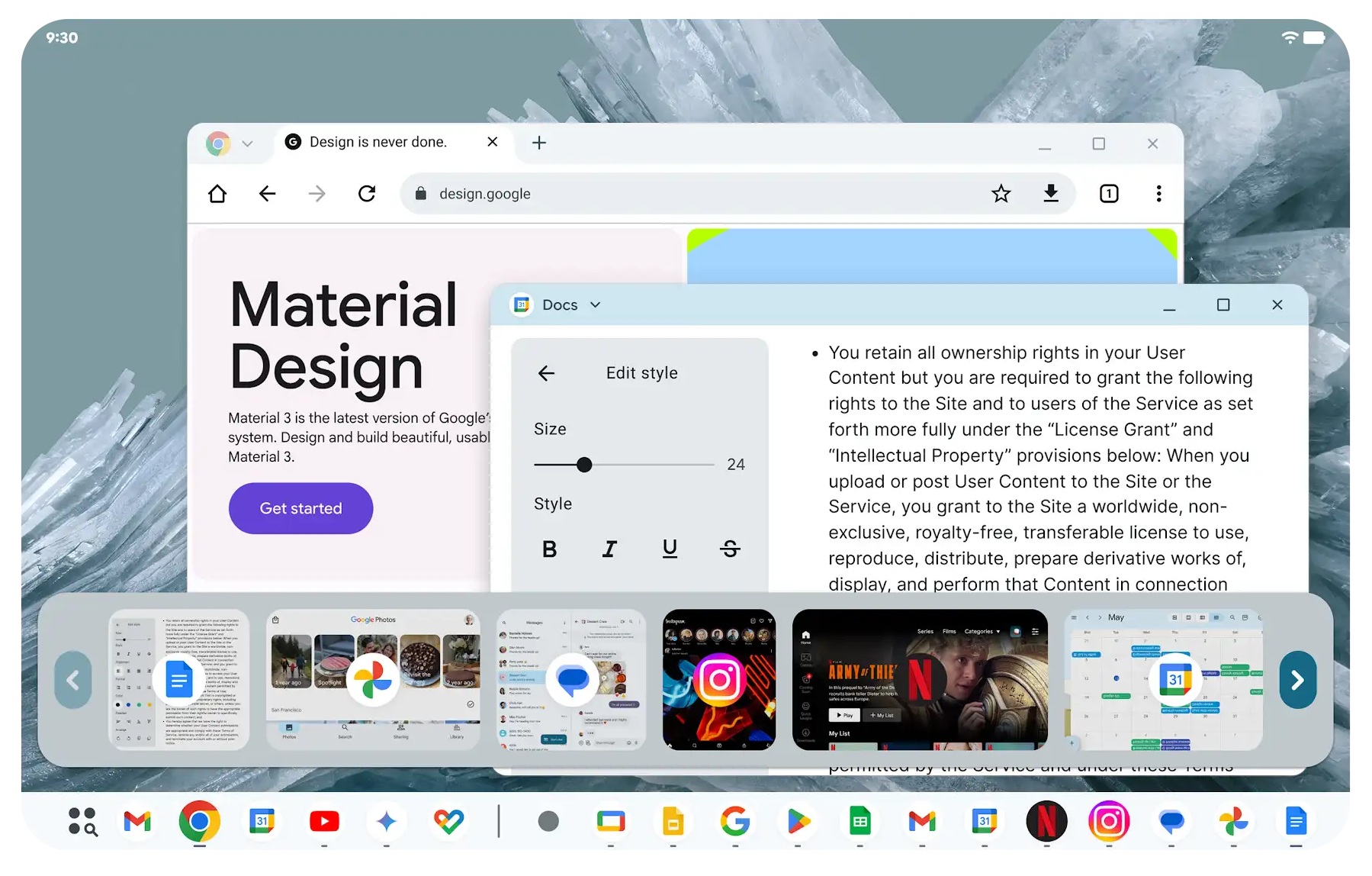This screenshot has width=1372, height=876.
Task: Click the Size slider handle
Action: click(584, 465)
